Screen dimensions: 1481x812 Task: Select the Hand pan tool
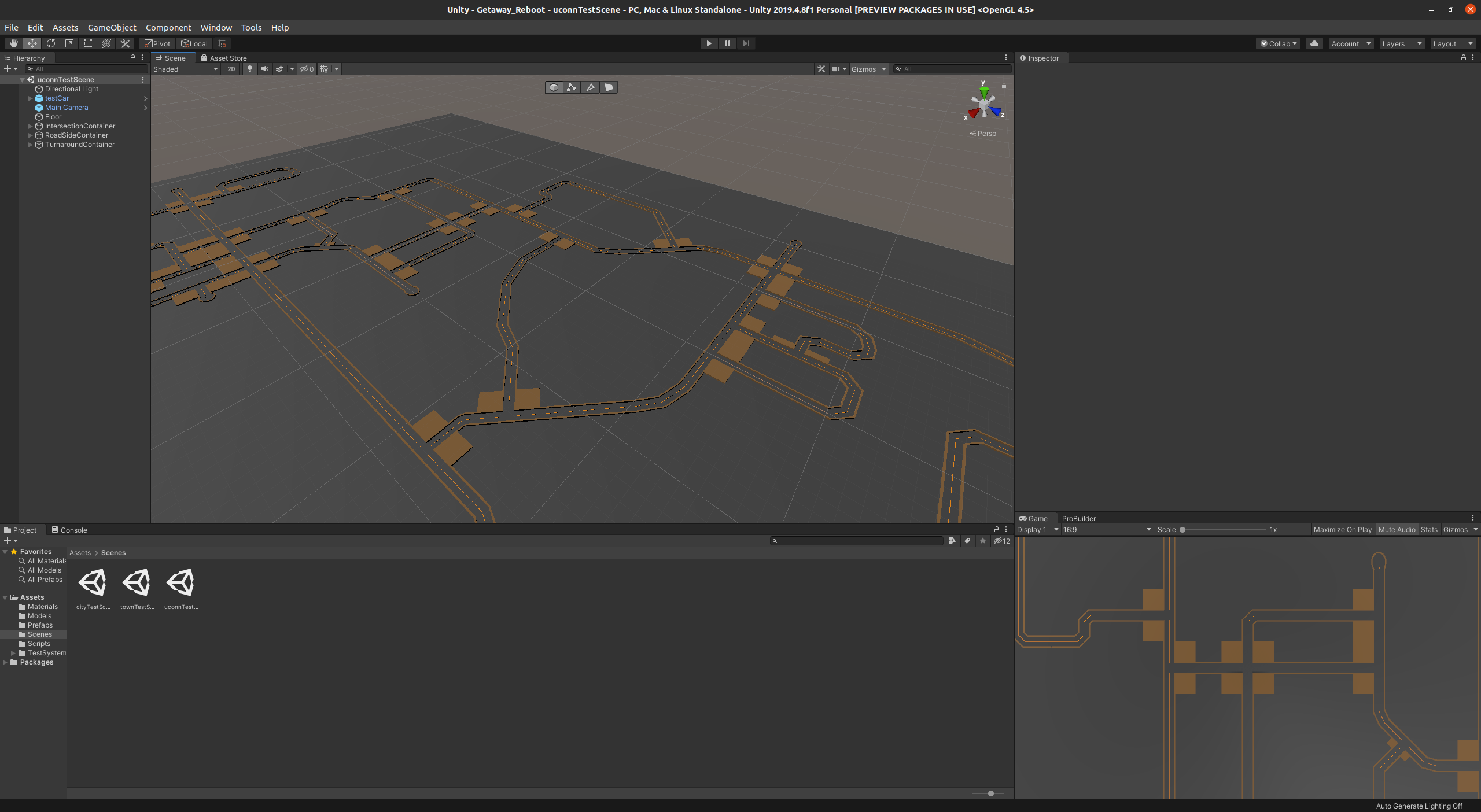pos(13,43)
